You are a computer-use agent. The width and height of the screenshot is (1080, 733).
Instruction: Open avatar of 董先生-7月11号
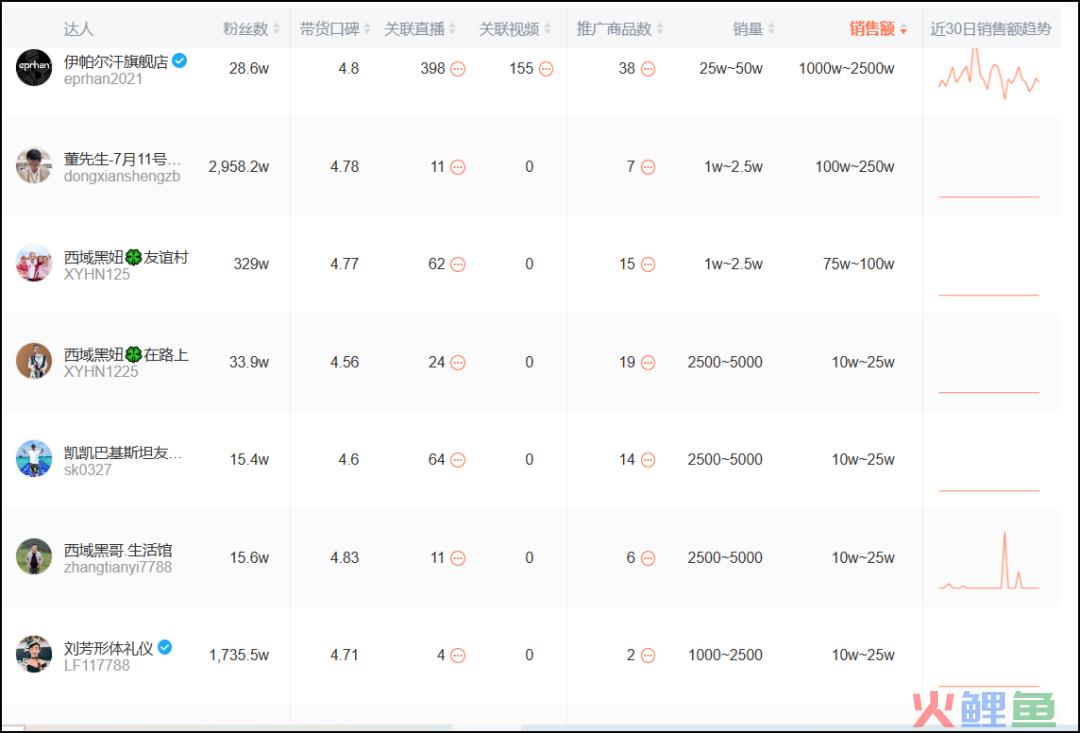tap(34, 165)
